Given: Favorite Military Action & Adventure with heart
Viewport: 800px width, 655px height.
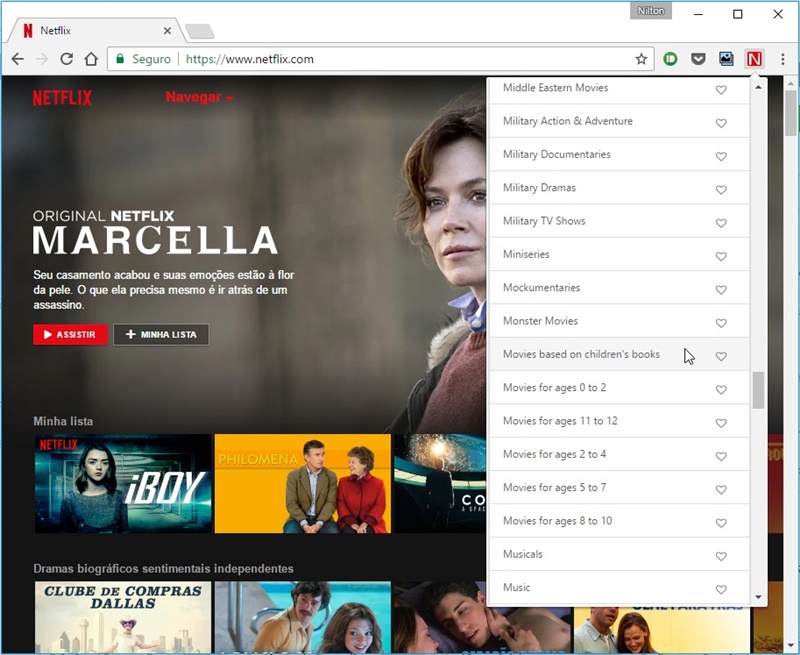Looking at the screenshot, I should click(721, 123).
